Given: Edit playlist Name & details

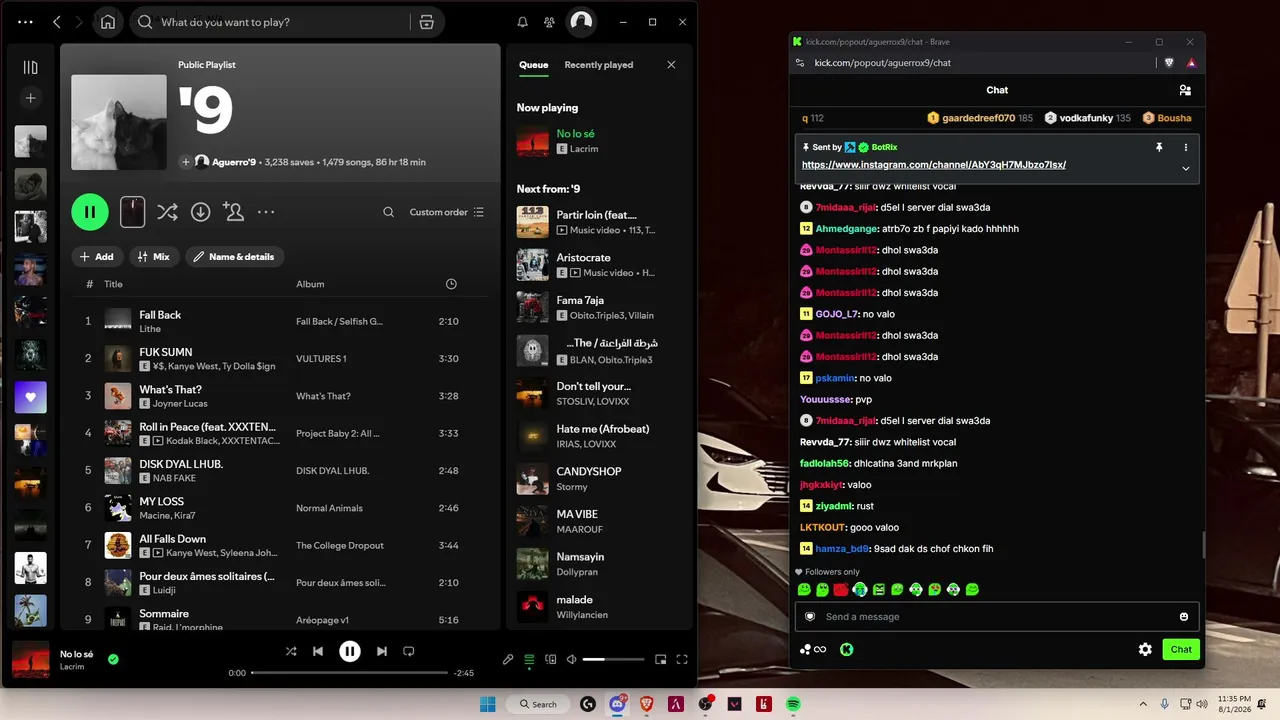Looking at the screenshot, I should coord(234,257).
